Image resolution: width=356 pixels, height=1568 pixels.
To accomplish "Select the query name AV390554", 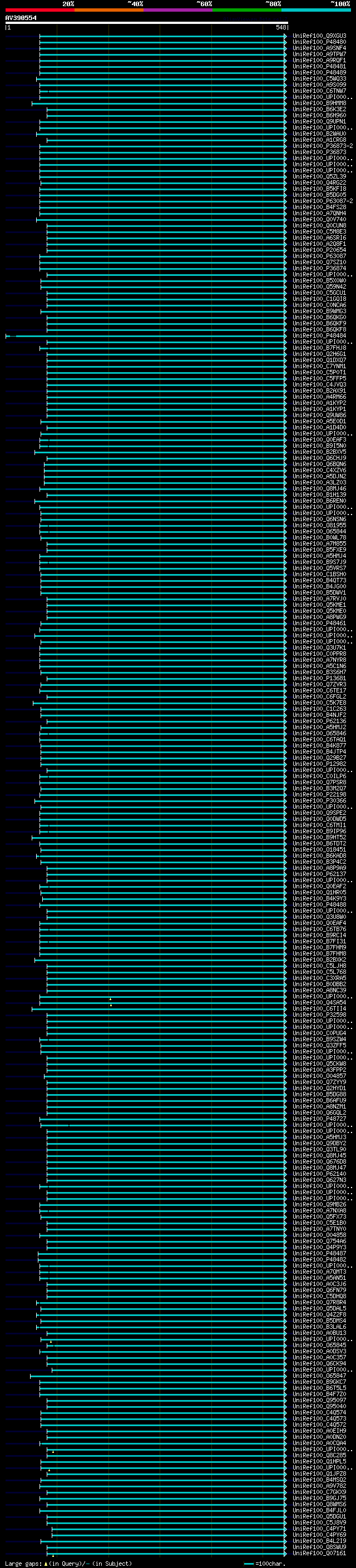I will [21, 18].
